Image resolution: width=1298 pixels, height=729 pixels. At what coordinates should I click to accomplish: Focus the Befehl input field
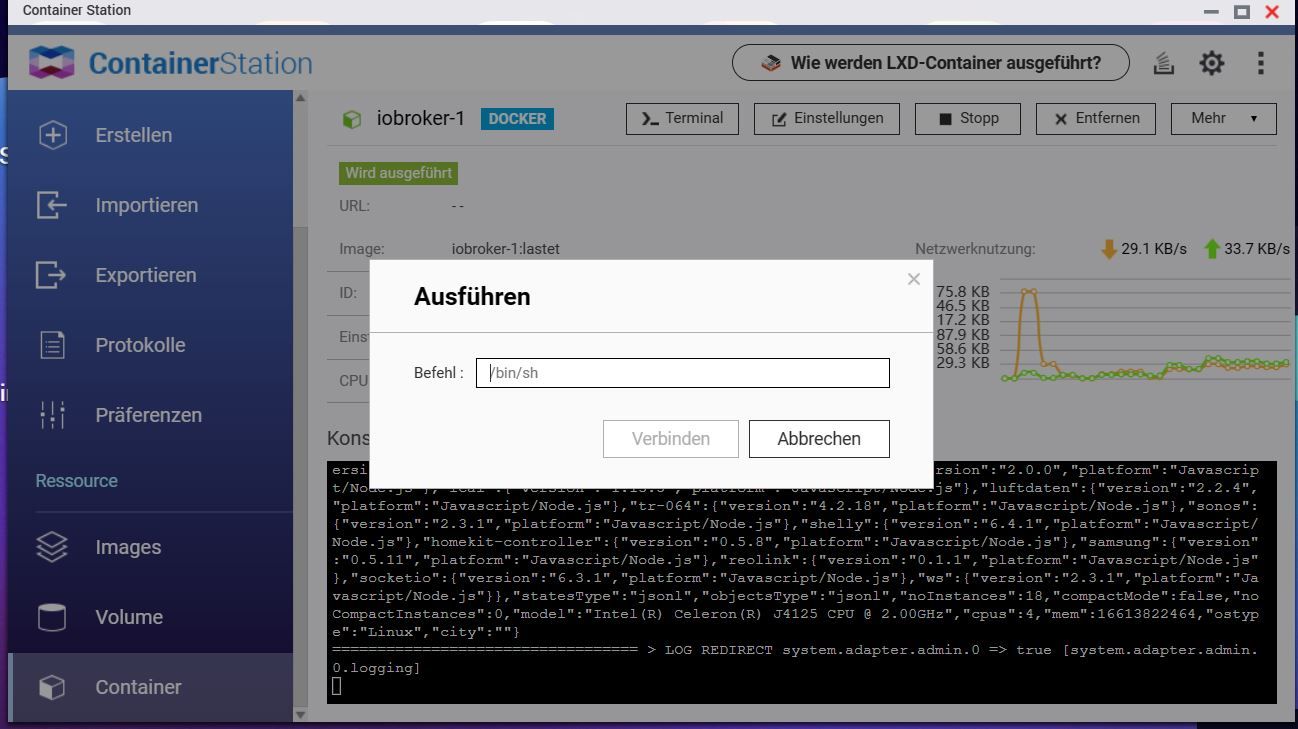coord(683,373)
